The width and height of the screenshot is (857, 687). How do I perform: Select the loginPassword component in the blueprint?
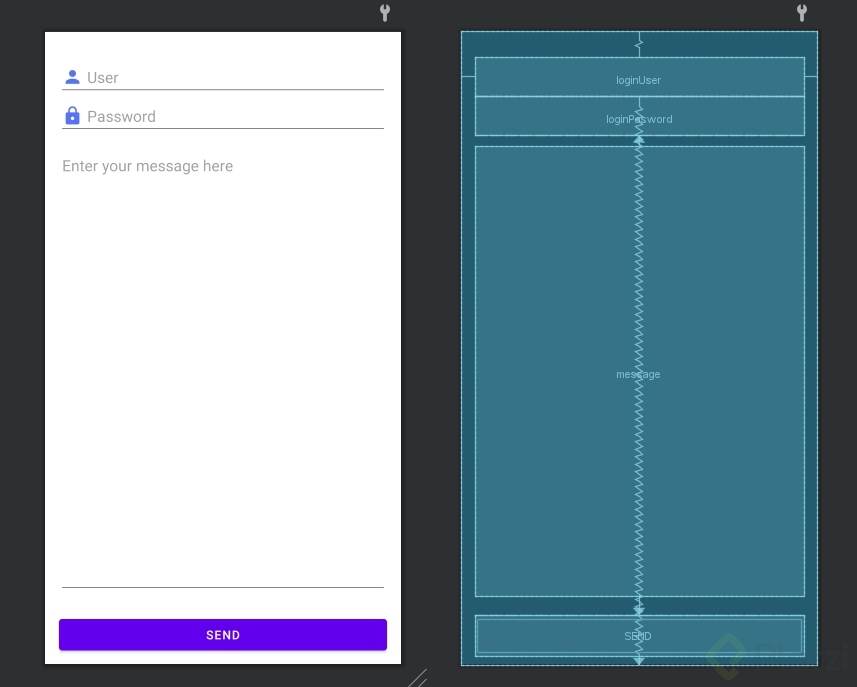point(639,116)
